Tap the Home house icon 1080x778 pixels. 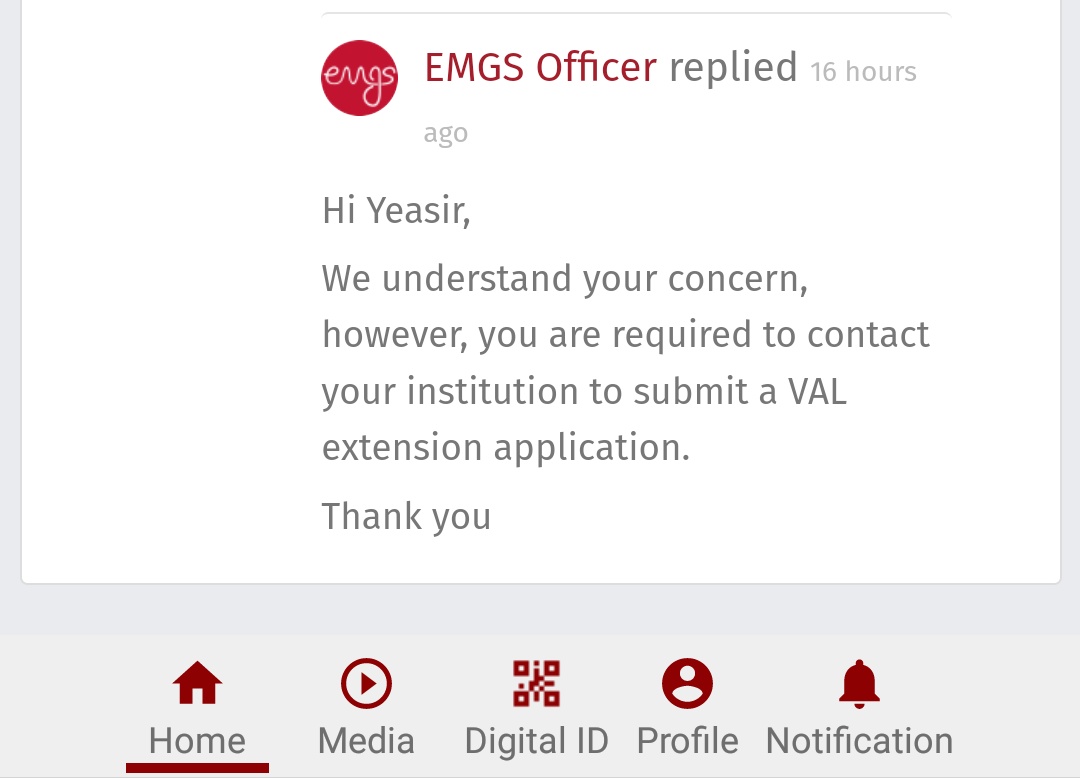point(197,685)
